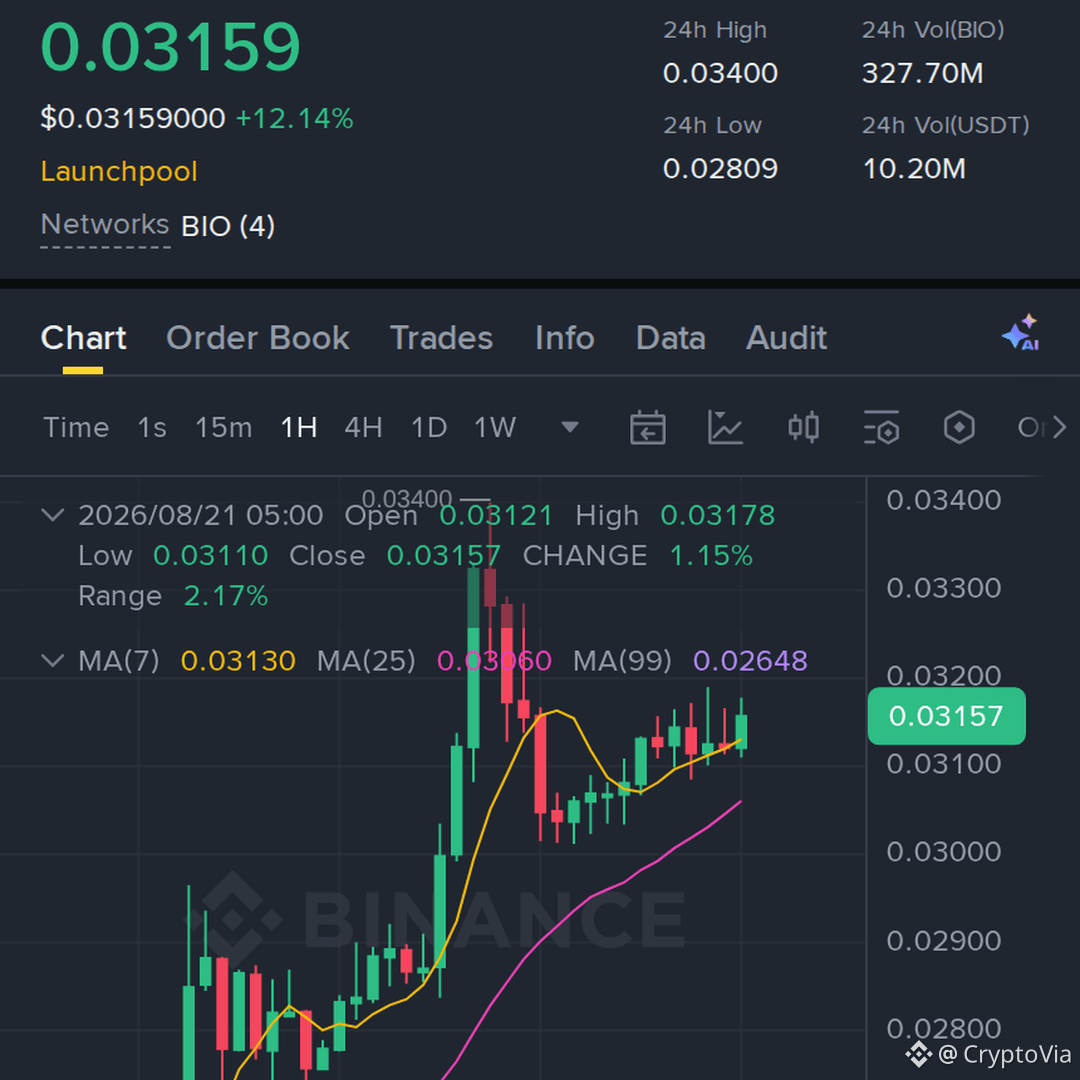Open the chart indicators line-graph icon
Screen dimensions: 1080x1080
(725, 428)
